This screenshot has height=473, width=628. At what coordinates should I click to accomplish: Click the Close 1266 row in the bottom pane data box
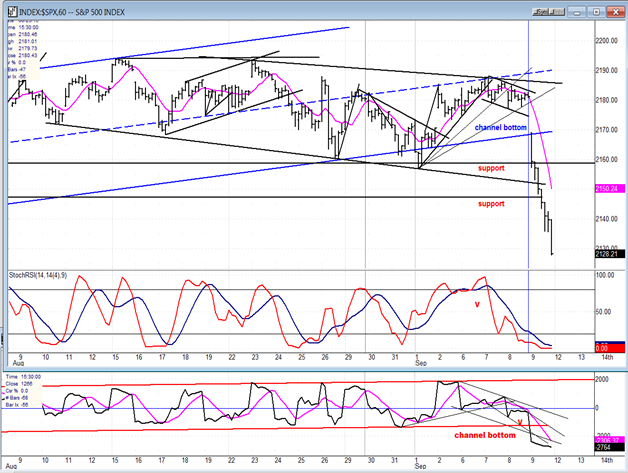click(x=21, y=384)
